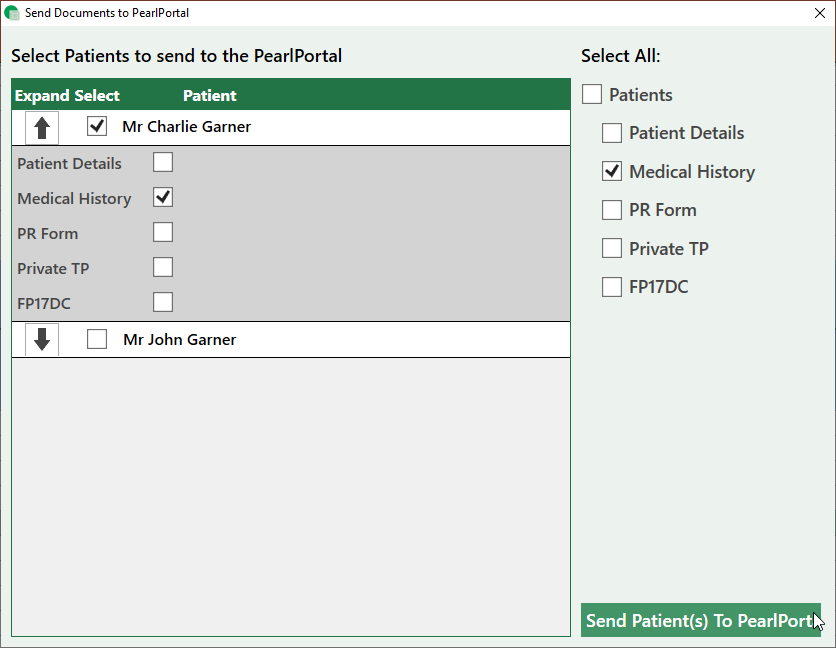
Task: Check PR Form under Charlie Garner
Action: tap(163, 232)
